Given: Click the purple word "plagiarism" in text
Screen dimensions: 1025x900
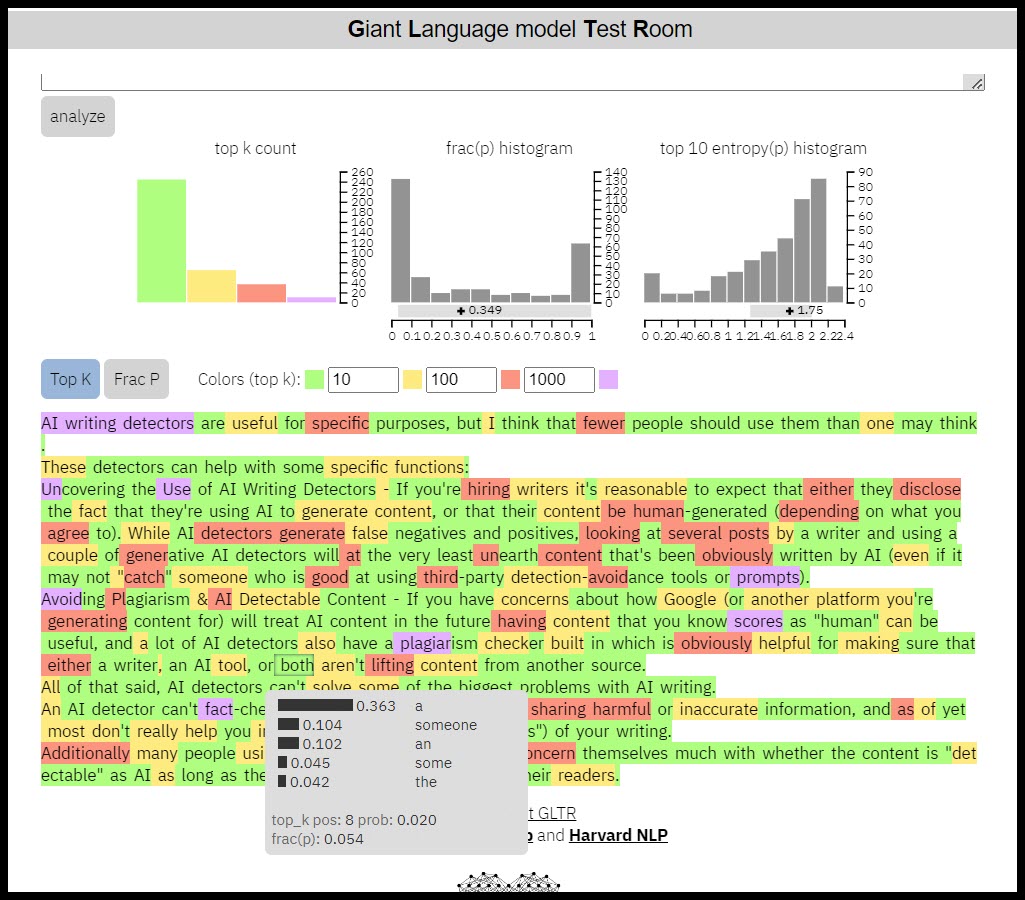Looking at the screenshot, I should coord(435,644).
